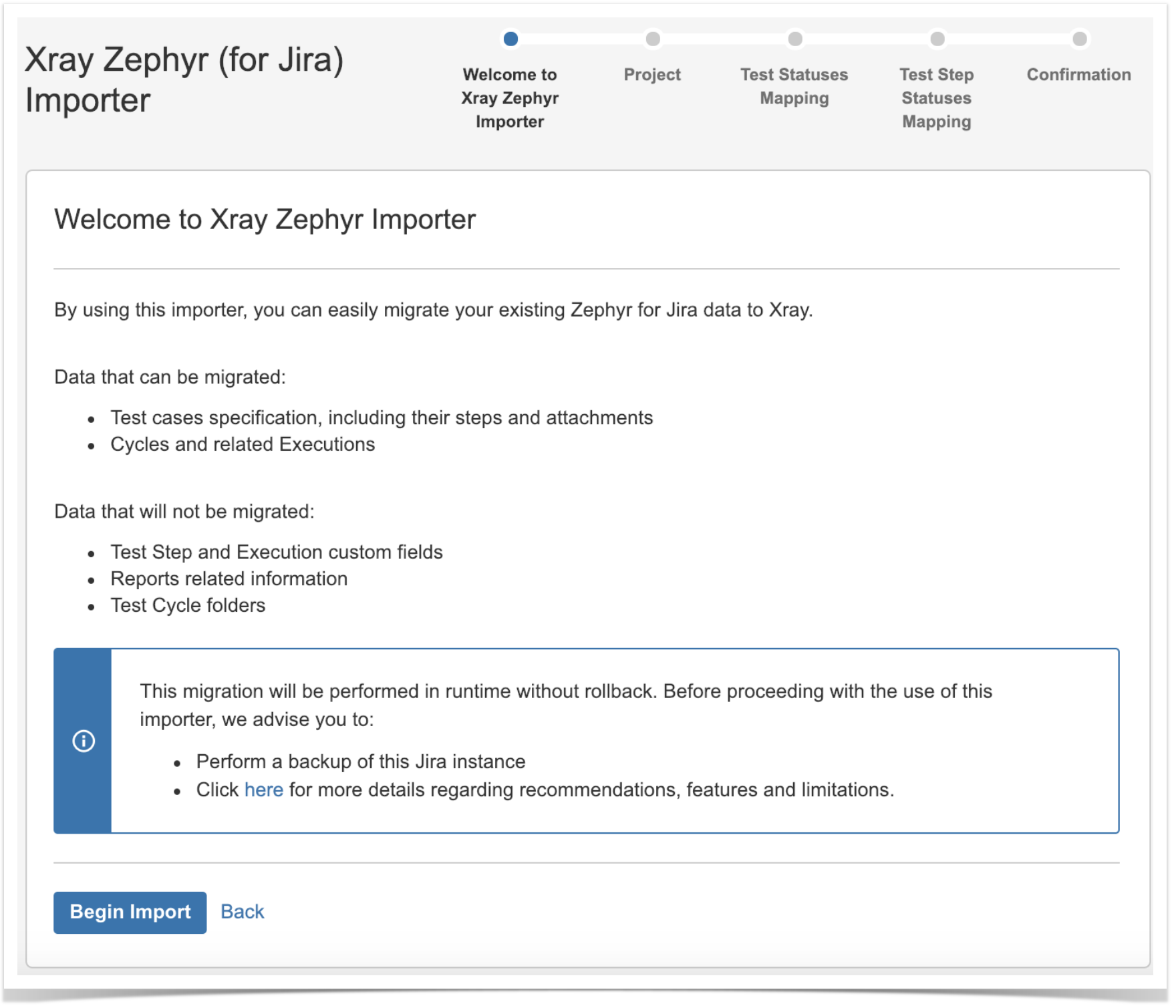This screenshot has height=1008, width=1176.
Task: Select the Project step dot
Action: click(653, 39)
